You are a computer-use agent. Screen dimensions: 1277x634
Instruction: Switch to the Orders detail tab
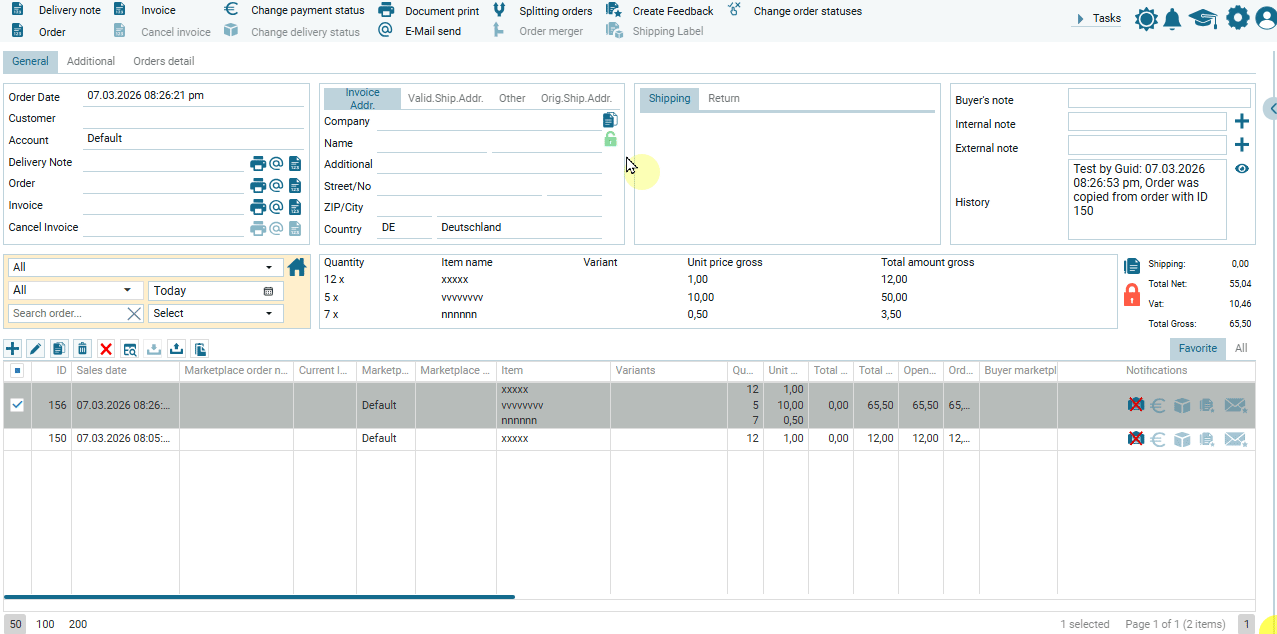(x=164, y=62)
